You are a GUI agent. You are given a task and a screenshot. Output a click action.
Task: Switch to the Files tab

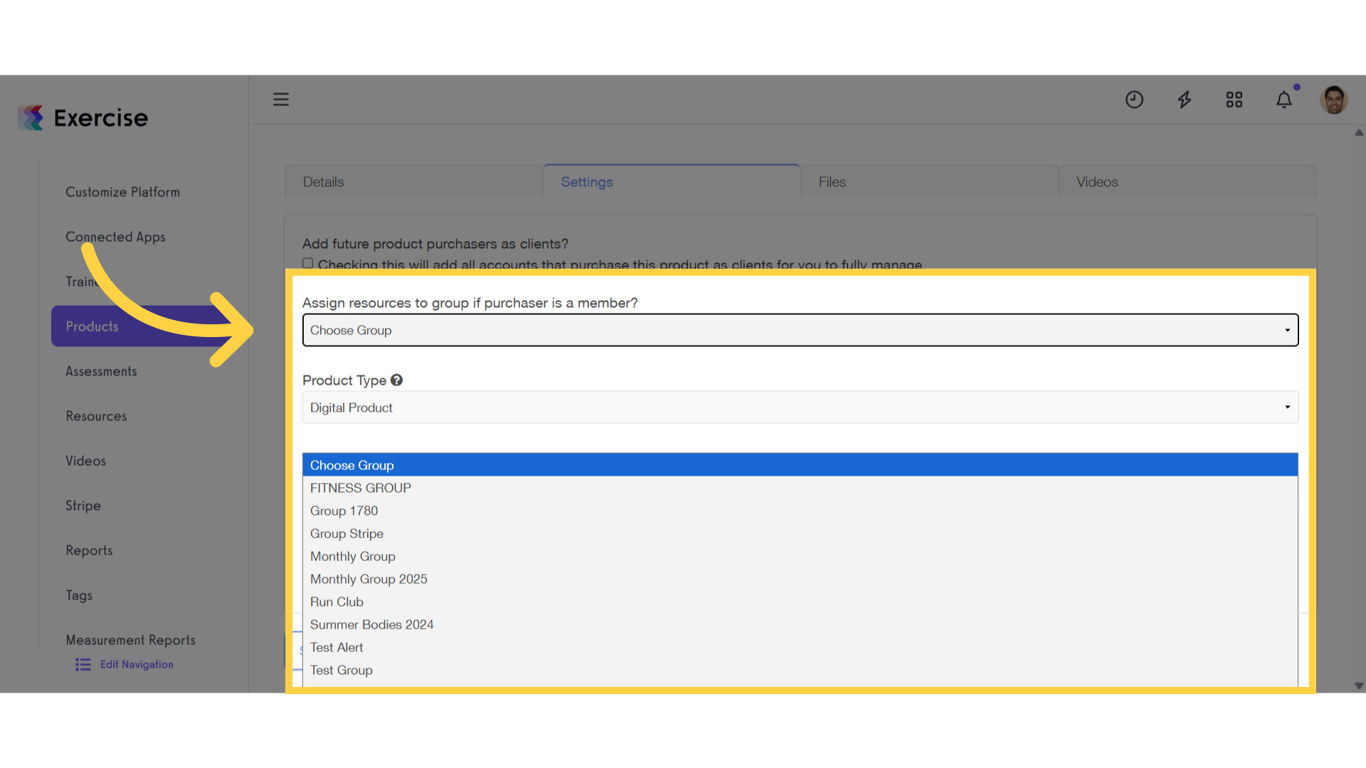click(x=832, y=181)
